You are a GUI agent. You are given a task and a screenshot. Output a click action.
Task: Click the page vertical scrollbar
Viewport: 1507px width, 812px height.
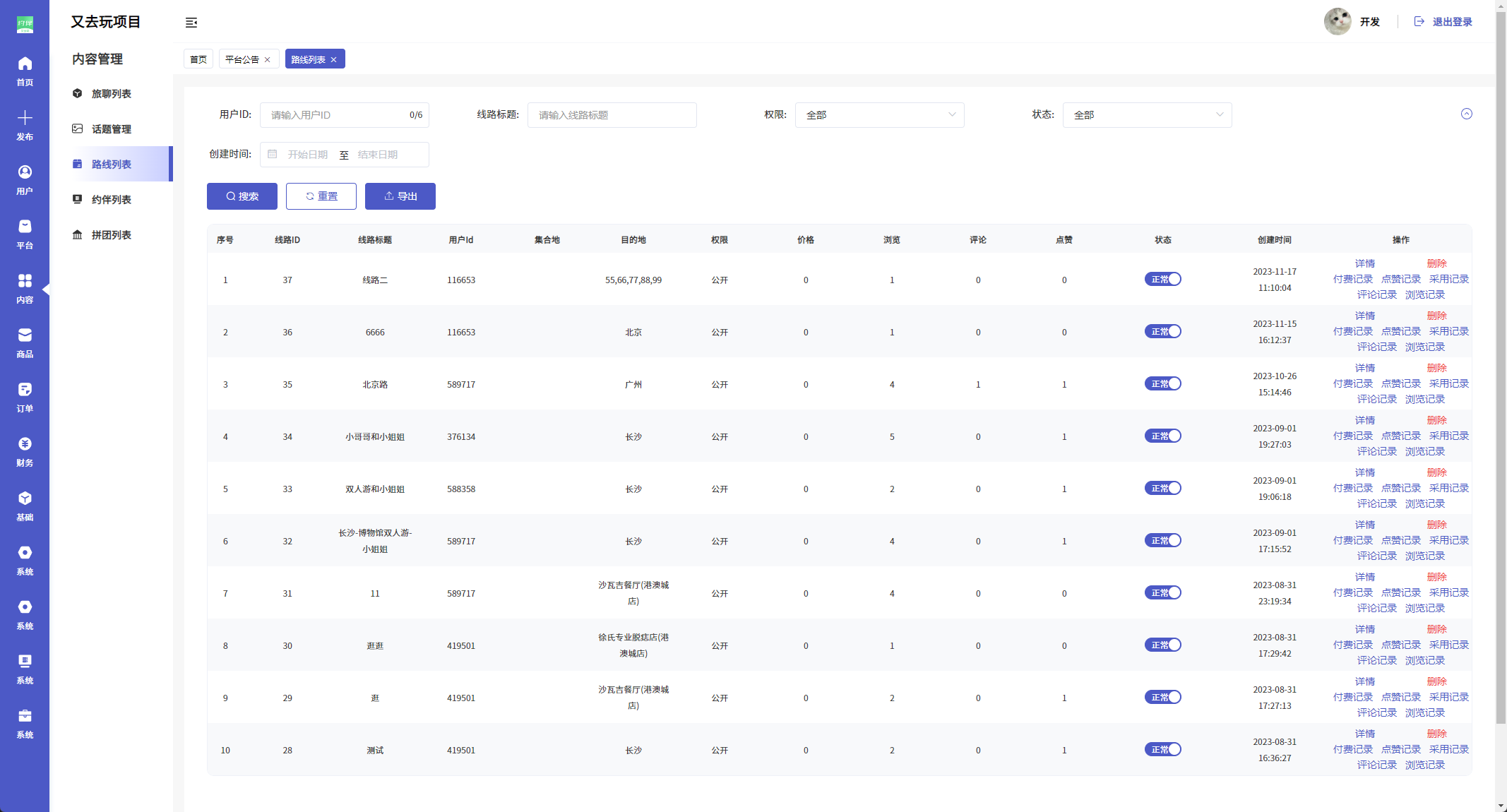[1501, 367]
